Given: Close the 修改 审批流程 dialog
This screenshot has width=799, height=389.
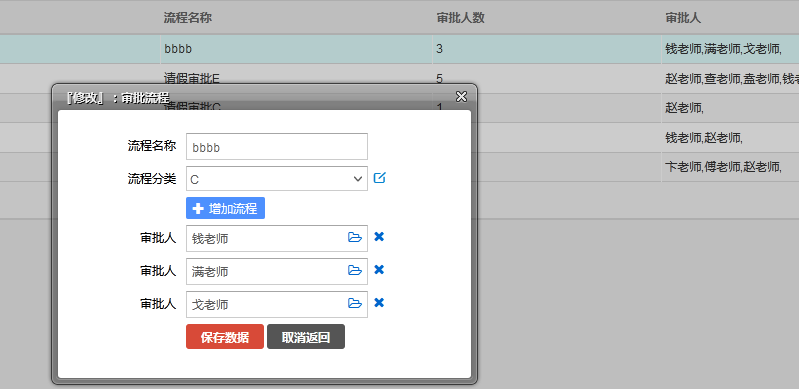Looking at the screenshot, I should [461, 97].
